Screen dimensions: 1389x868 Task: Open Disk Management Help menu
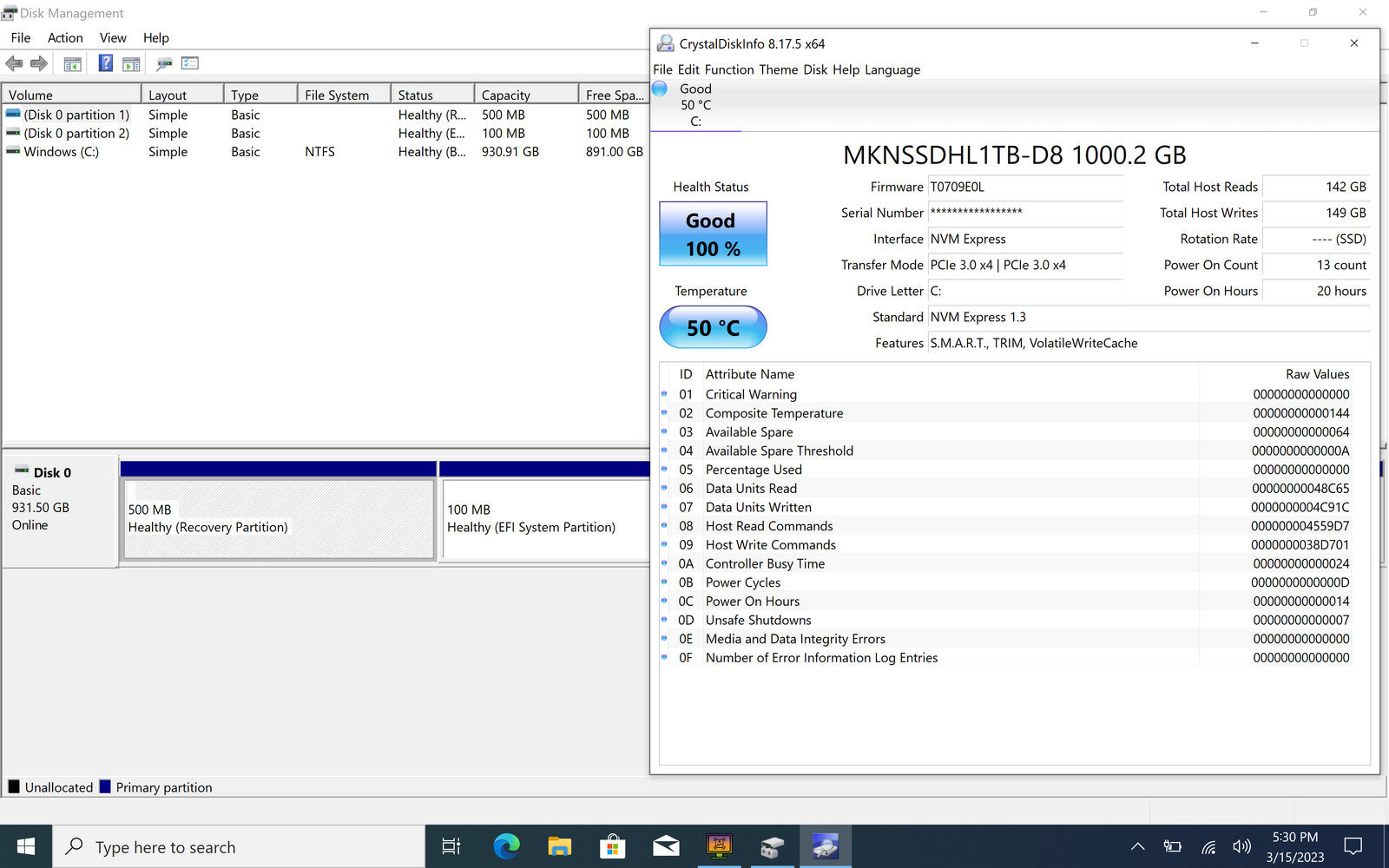coord(156,37)
